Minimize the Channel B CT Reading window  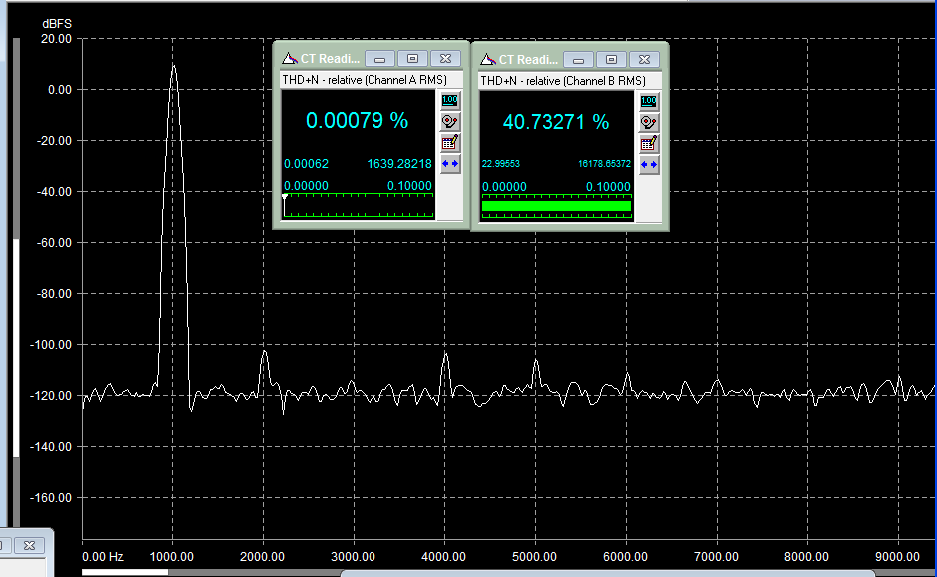pos(578,60)
